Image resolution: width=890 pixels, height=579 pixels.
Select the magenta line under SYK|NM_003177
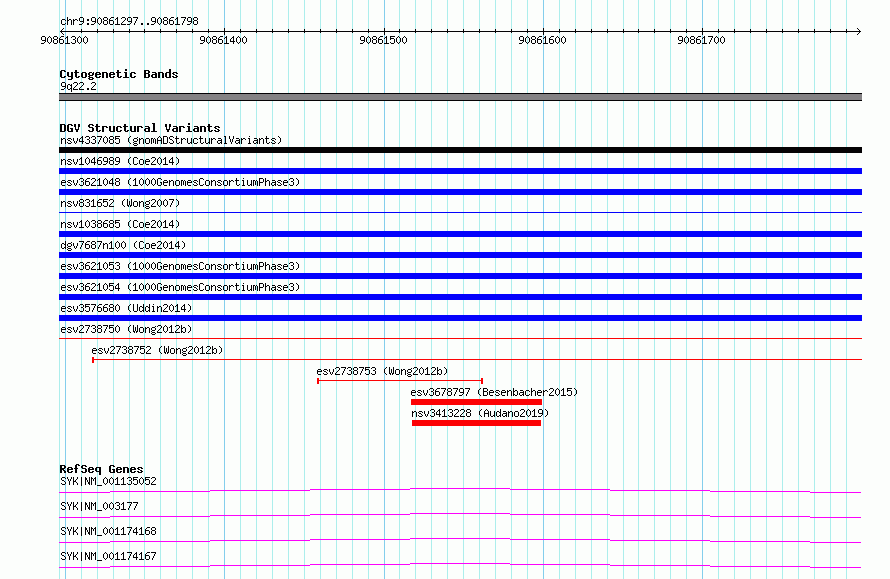[x=460, y=515]
